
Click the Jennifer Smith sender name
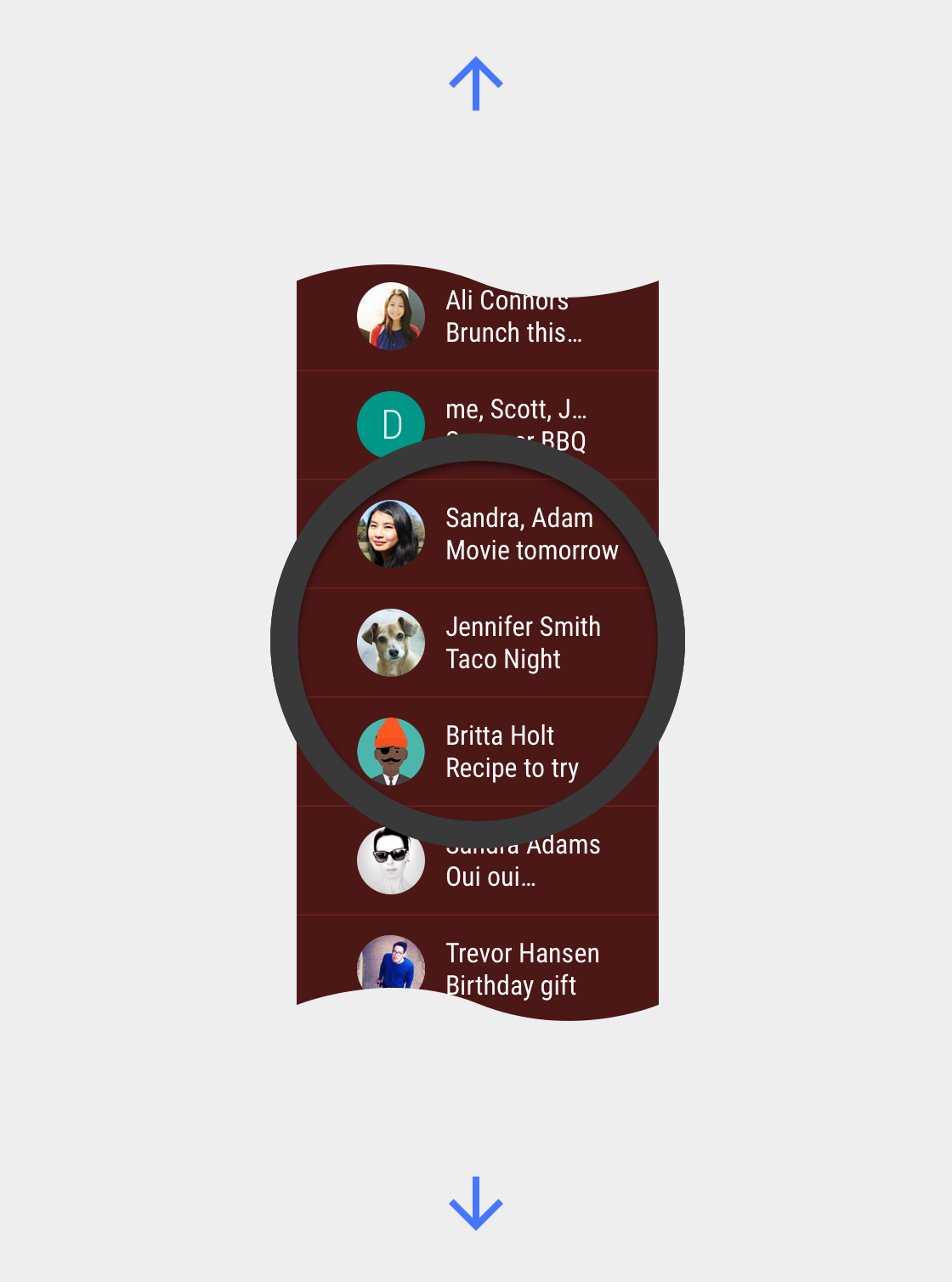(523, 627)
